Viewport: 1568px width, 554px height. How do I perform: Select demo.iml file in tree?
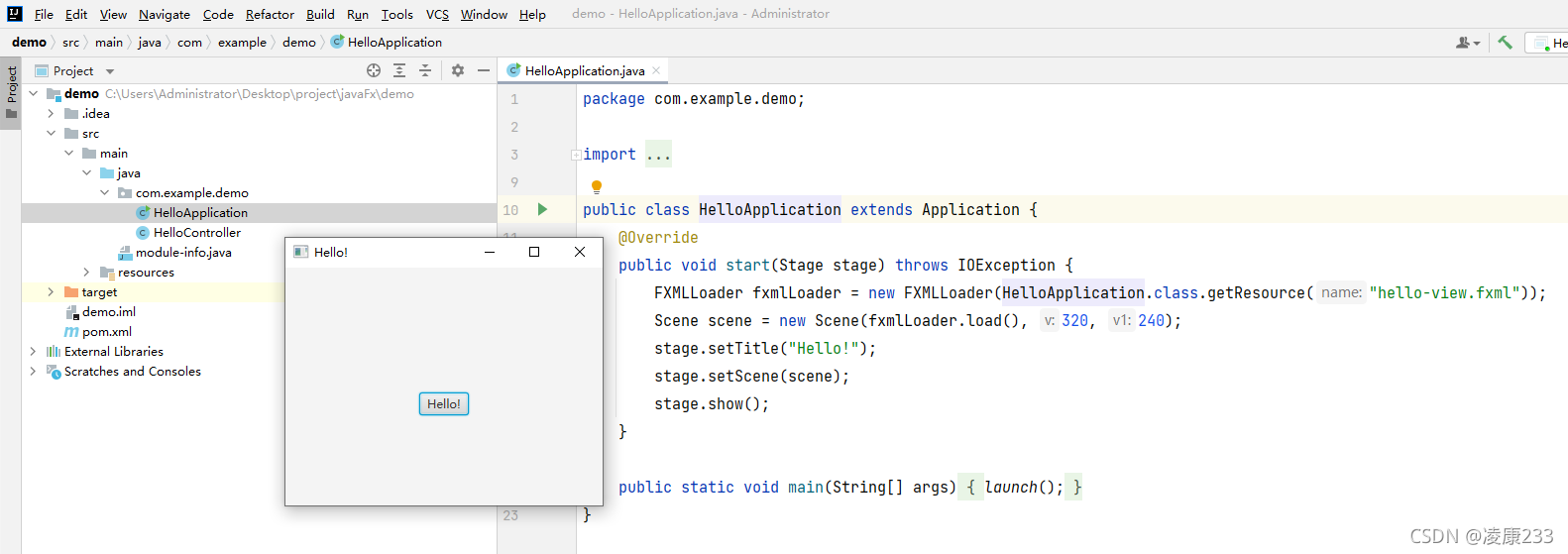(109, 311)
